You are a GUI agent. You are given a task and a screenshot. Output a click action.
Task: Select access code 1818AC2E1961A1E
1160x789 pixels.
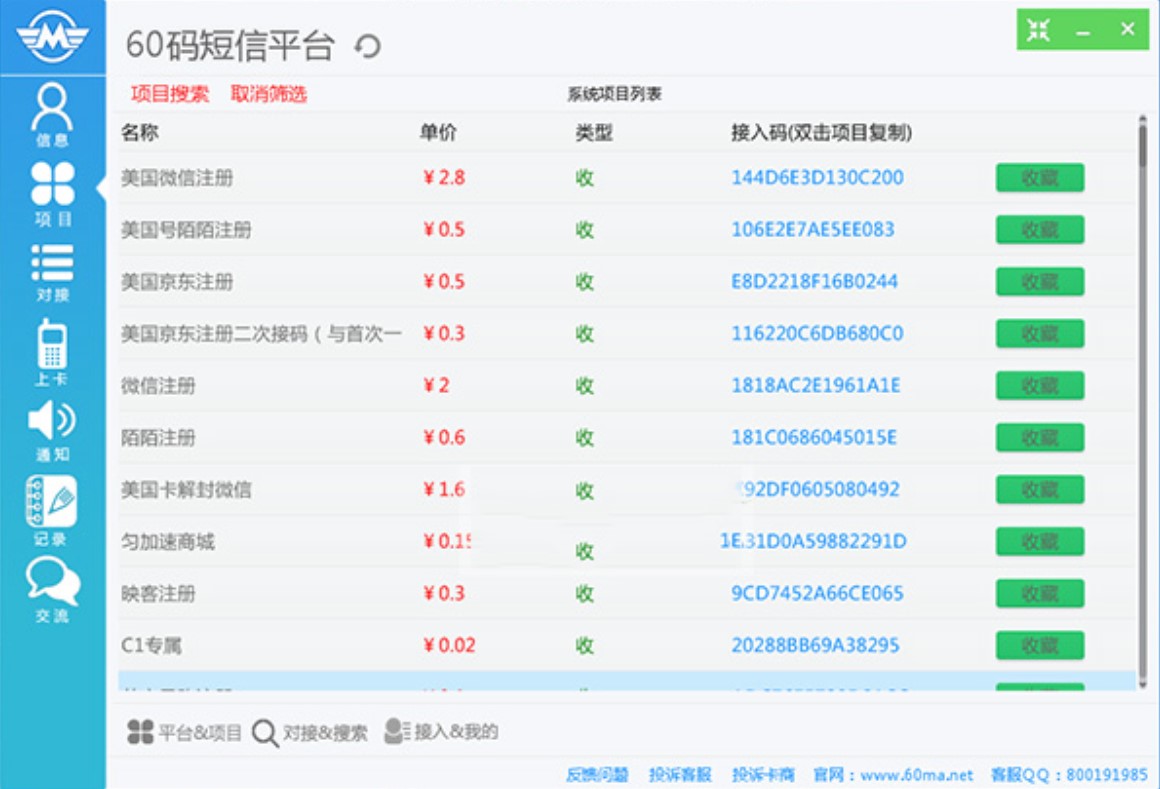click(816, 385)
